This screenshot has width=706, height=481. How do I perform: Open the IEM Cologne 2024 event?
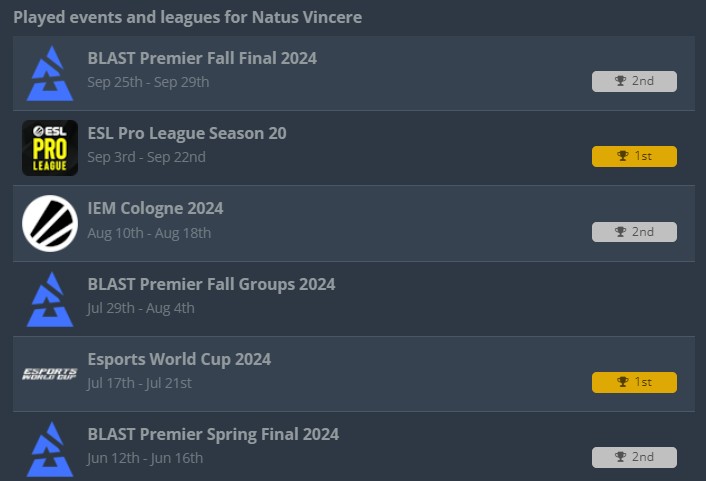coord(155,208)
